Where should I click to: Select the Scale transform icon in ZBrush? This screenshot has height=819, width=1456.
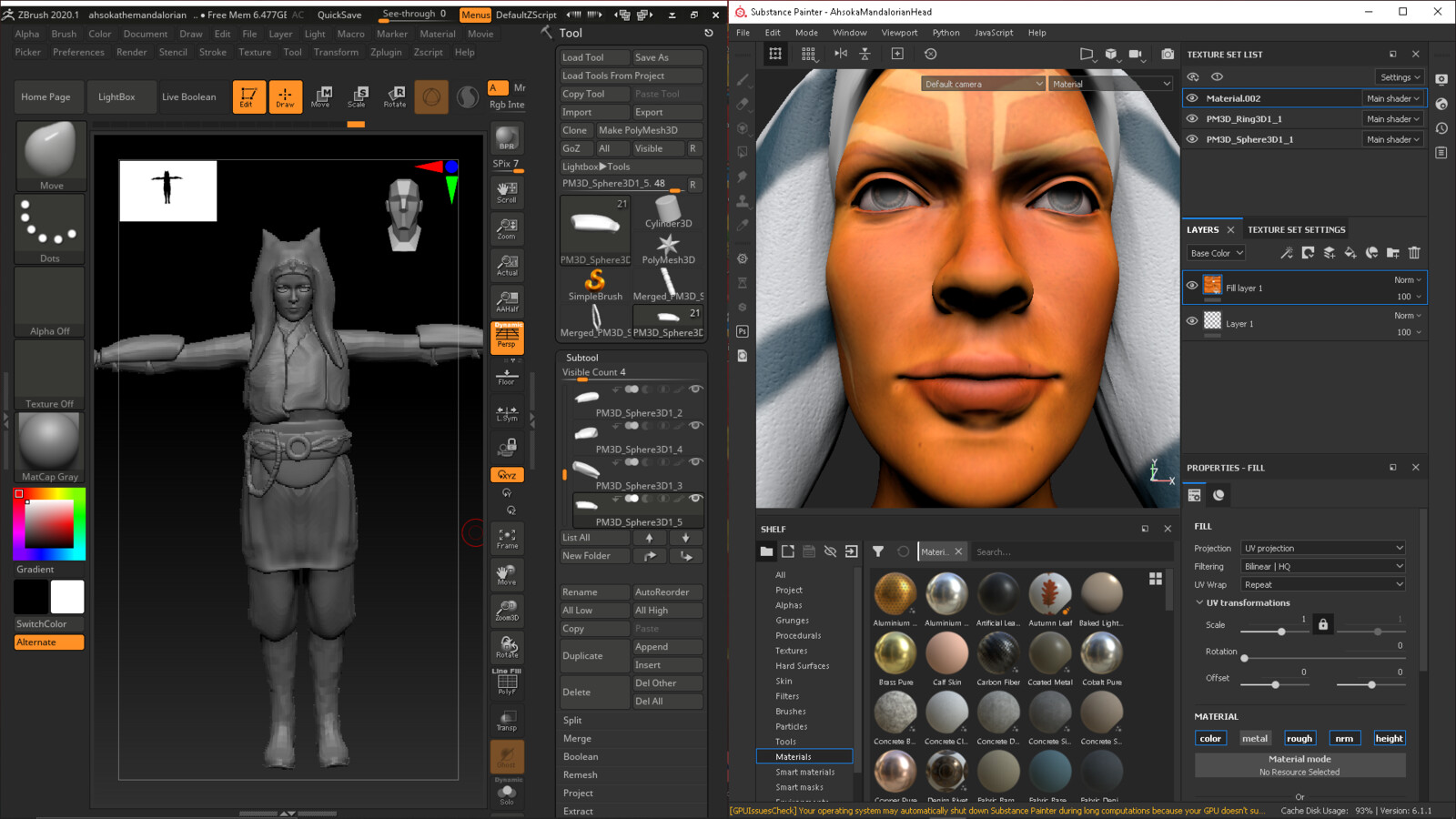click(x=357, y=96)
